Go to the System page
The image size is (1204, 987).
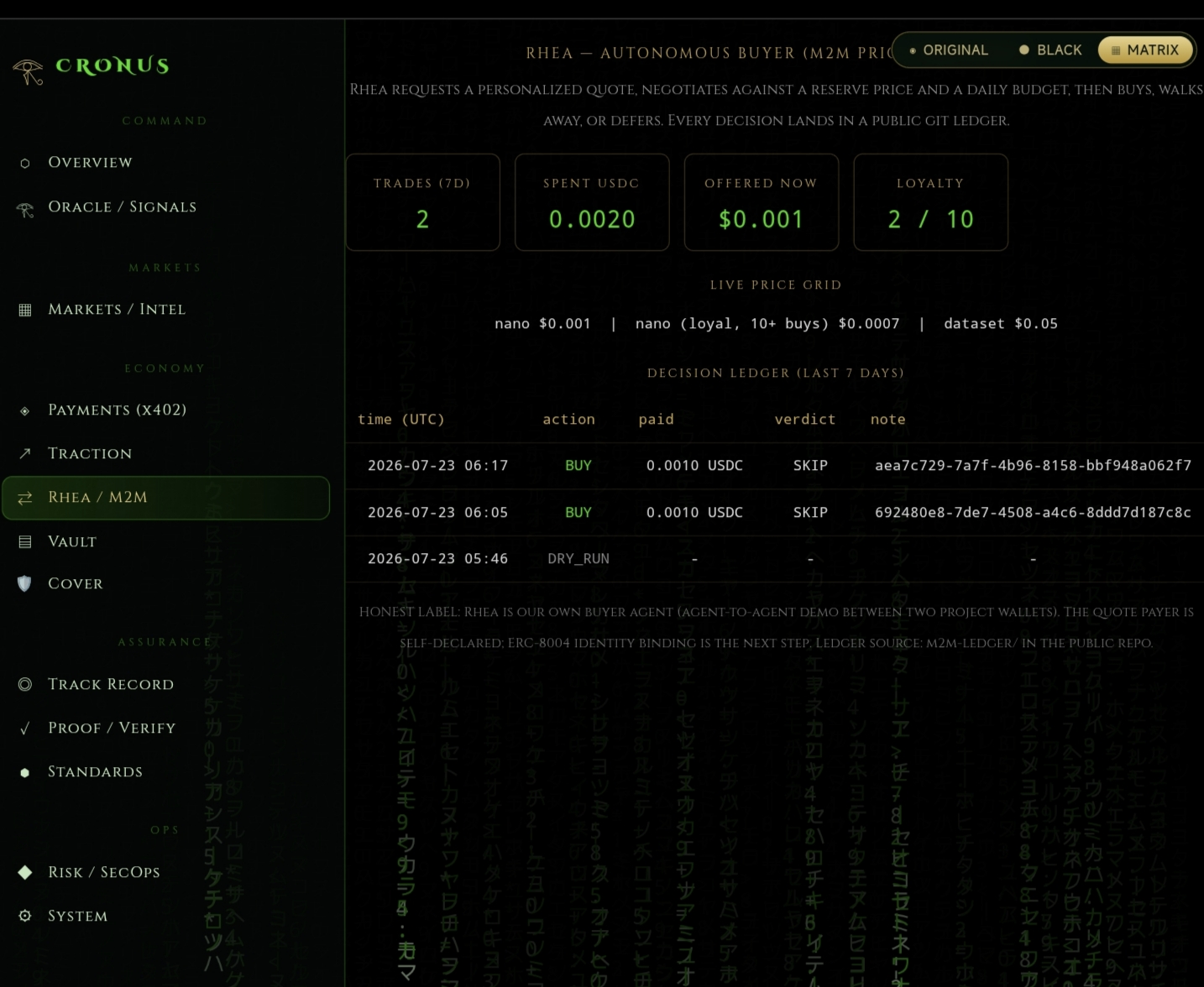pos(165,916)
